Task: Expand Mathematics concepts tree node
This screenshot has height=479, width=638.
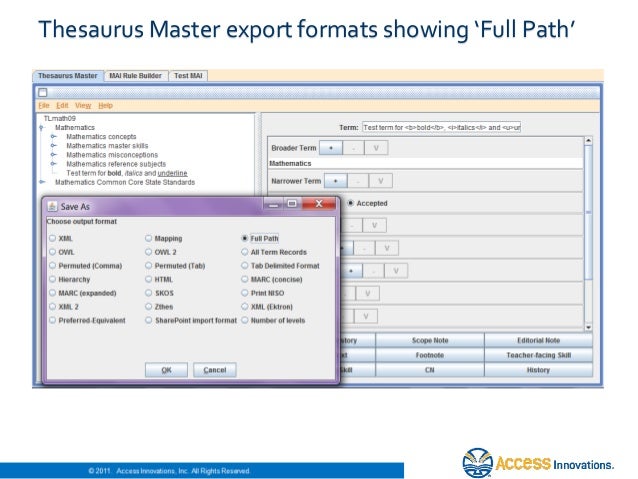Action: (53, 136)
